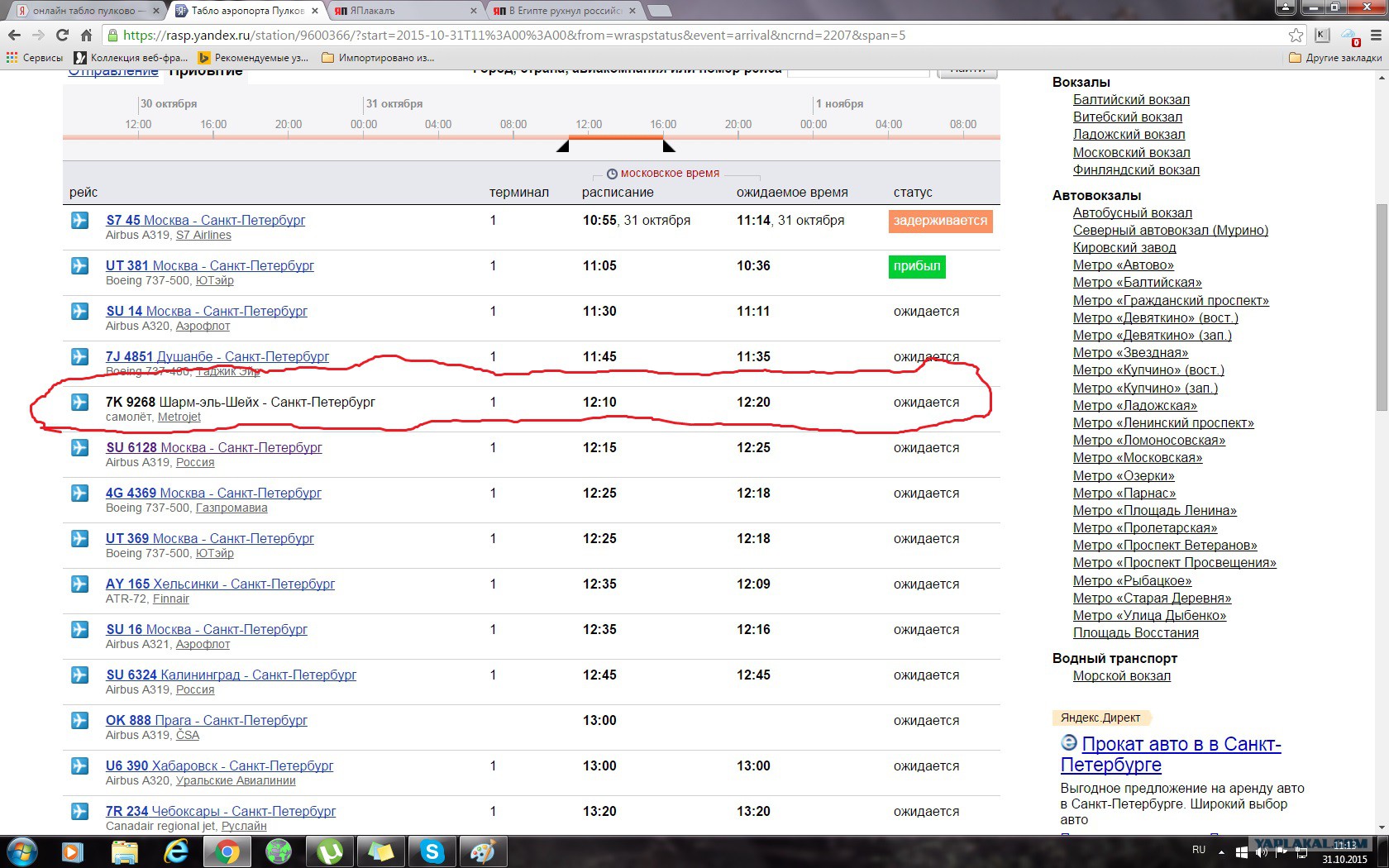Image resolution: width=1389 pixels, height=868 pixels.
Task: Switch to the 'ЯПлакалъ' tab
Action: tap(400, 11)
